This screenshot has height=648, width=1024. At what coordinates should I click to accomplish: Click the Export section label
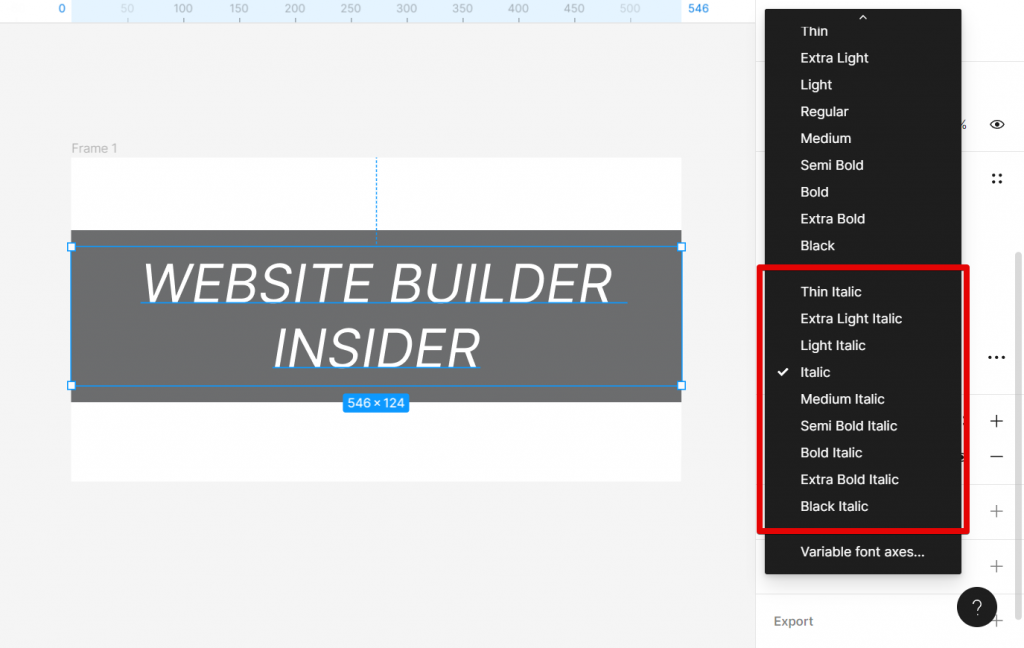pos(793,621)
